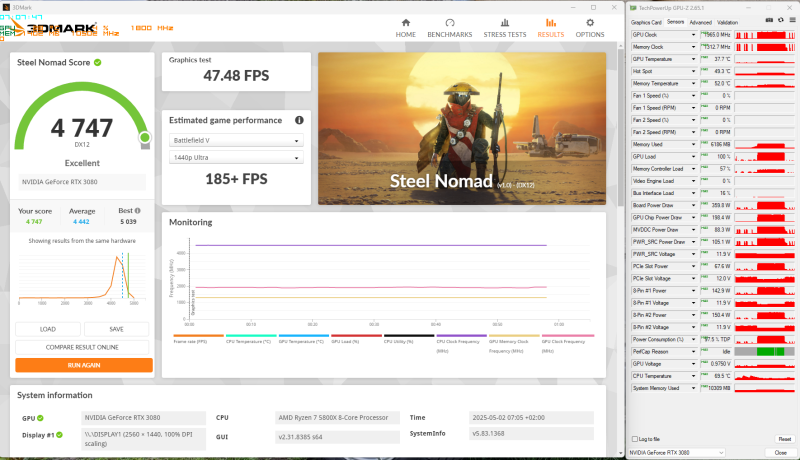Expand the GPU Load sensor dropdown

point(693,157)
